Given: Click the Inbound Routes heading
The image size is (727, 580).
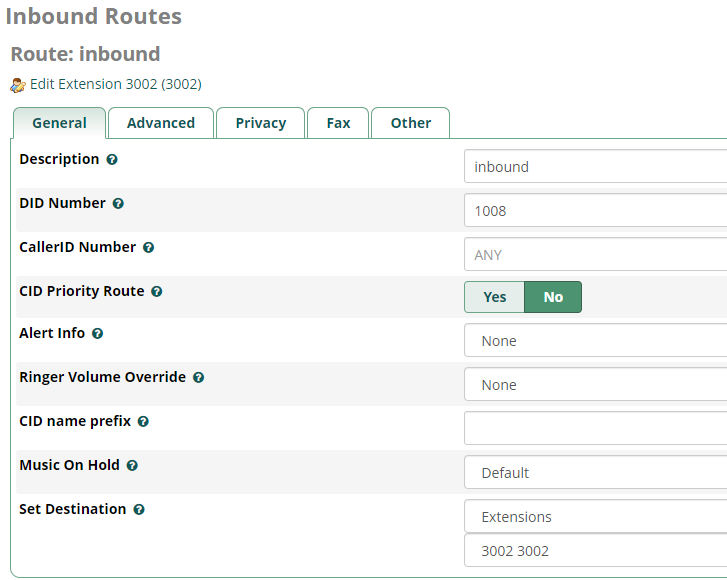Looking at the screenshot, I should (x=94, y=16).
